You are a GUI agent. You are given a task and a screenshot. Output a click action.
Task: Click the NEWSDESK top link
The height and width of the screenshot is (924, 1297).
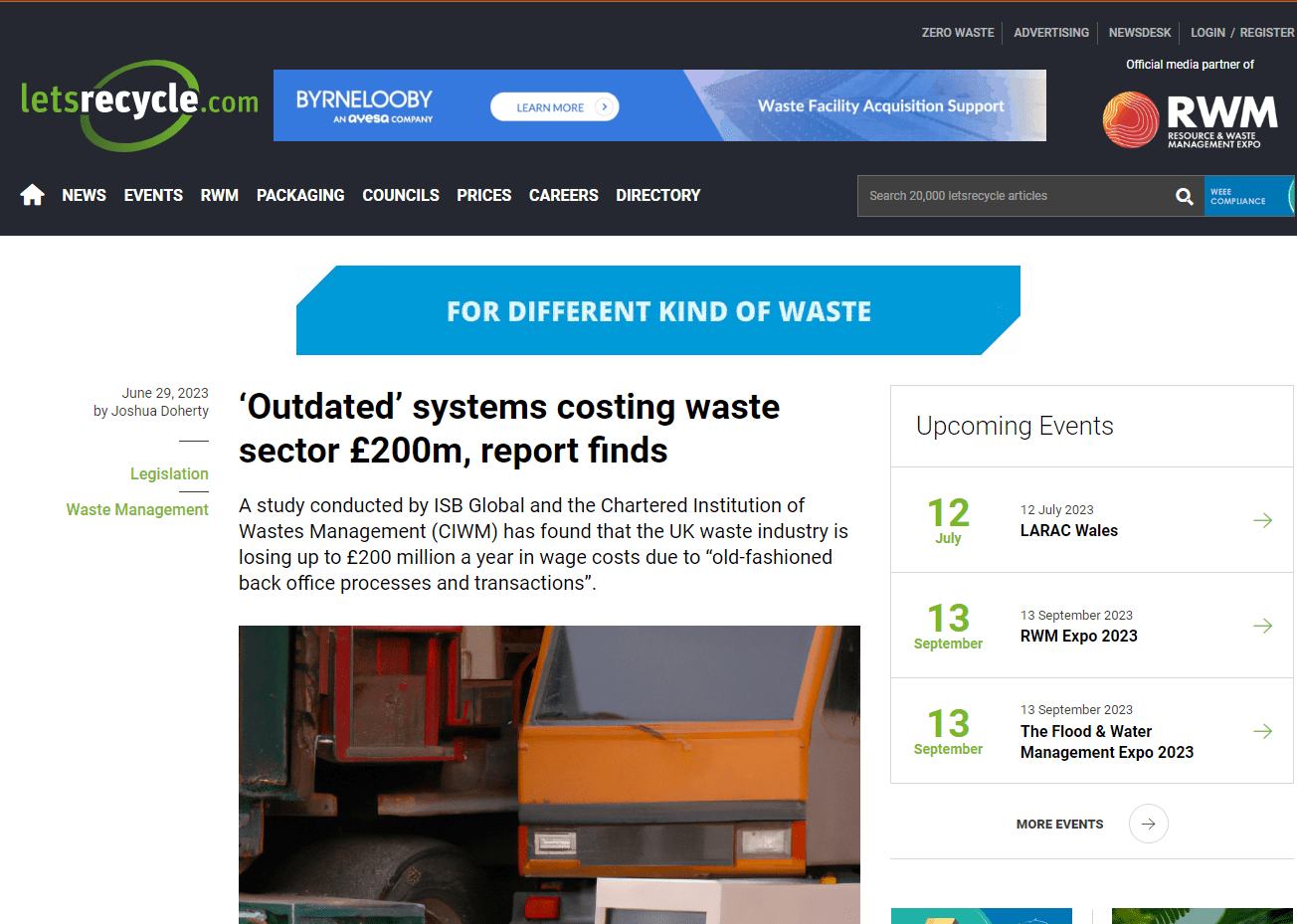(x=1140, y=33)
